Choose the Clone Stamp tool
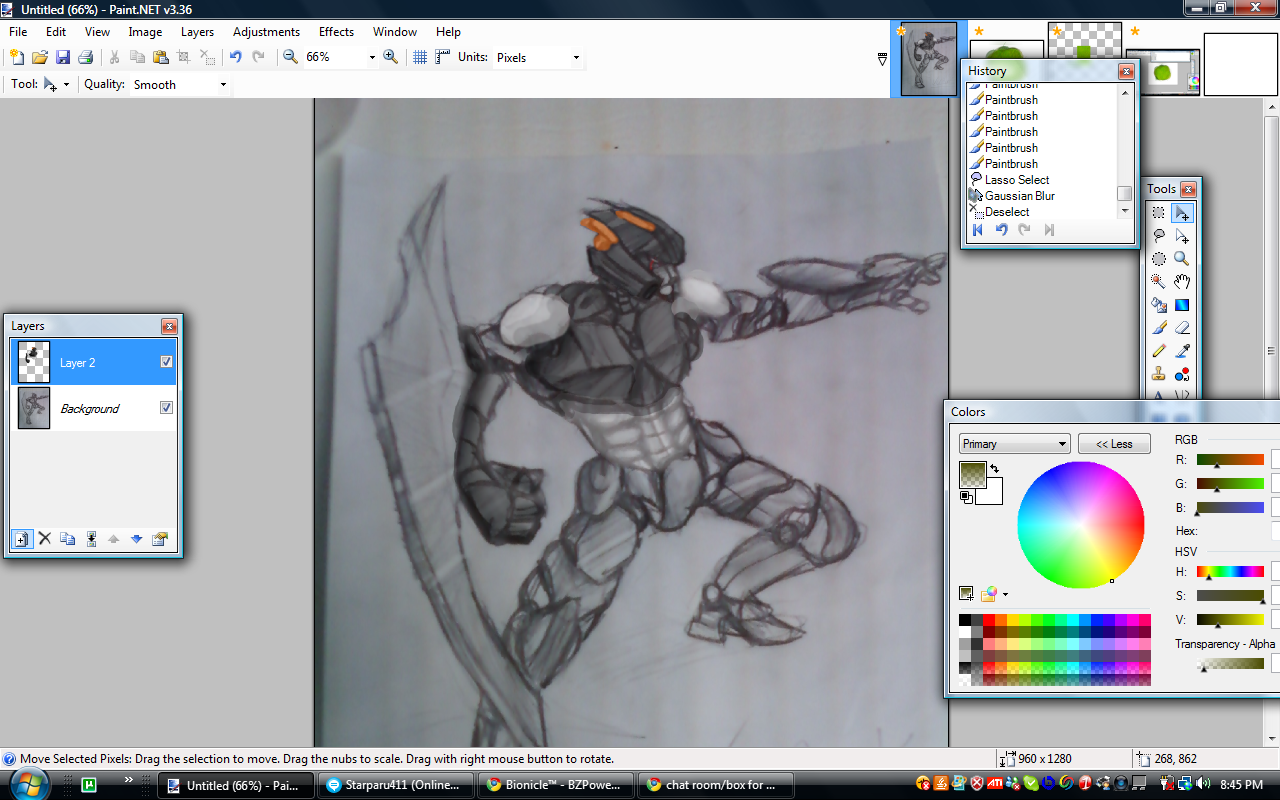The image size is (1280, 800). [1159, 373]
